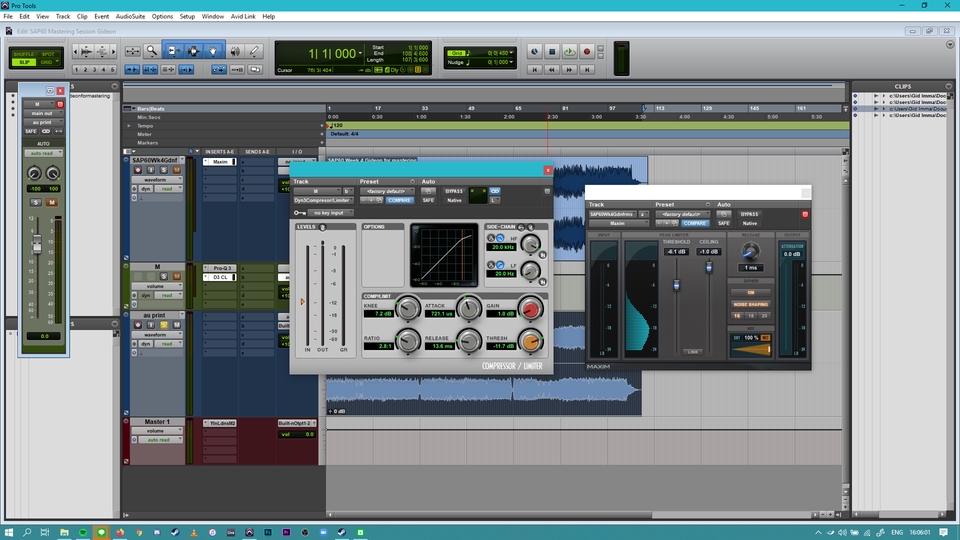Open the no key input dropdown

coord(331,213)
